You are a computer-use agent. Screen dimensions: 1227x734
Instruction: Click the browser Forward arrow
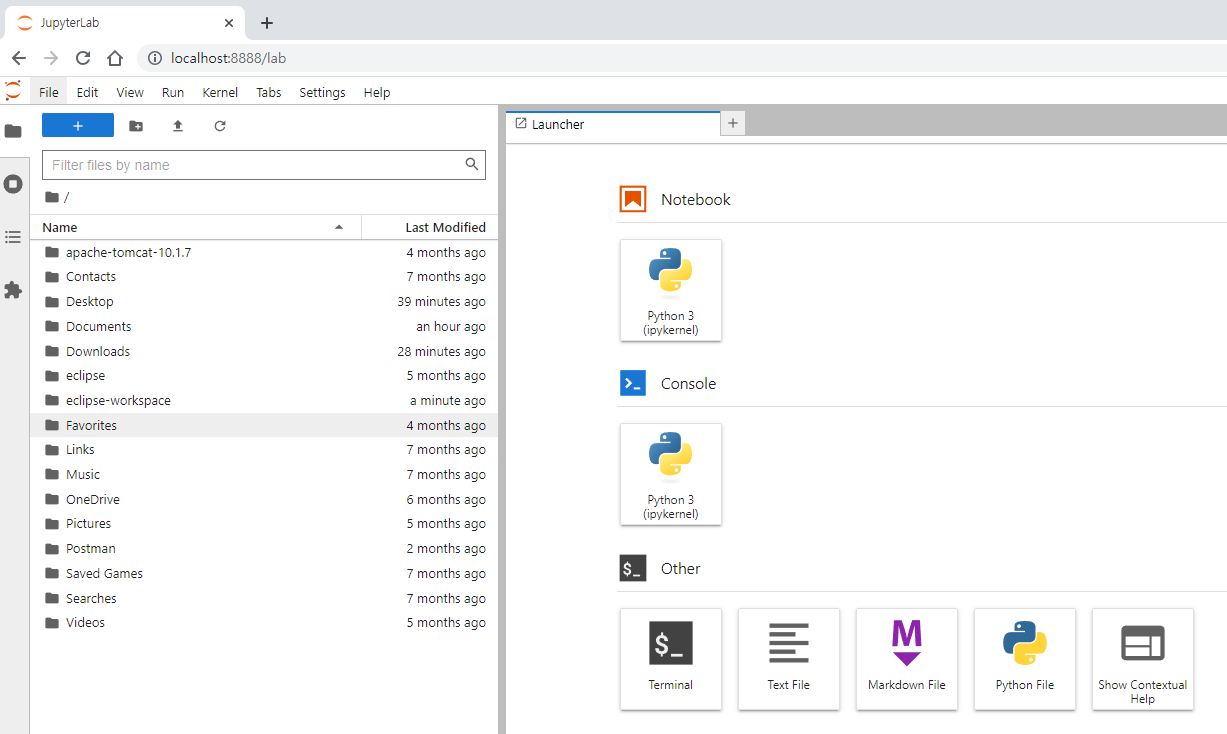coord(51,58)
